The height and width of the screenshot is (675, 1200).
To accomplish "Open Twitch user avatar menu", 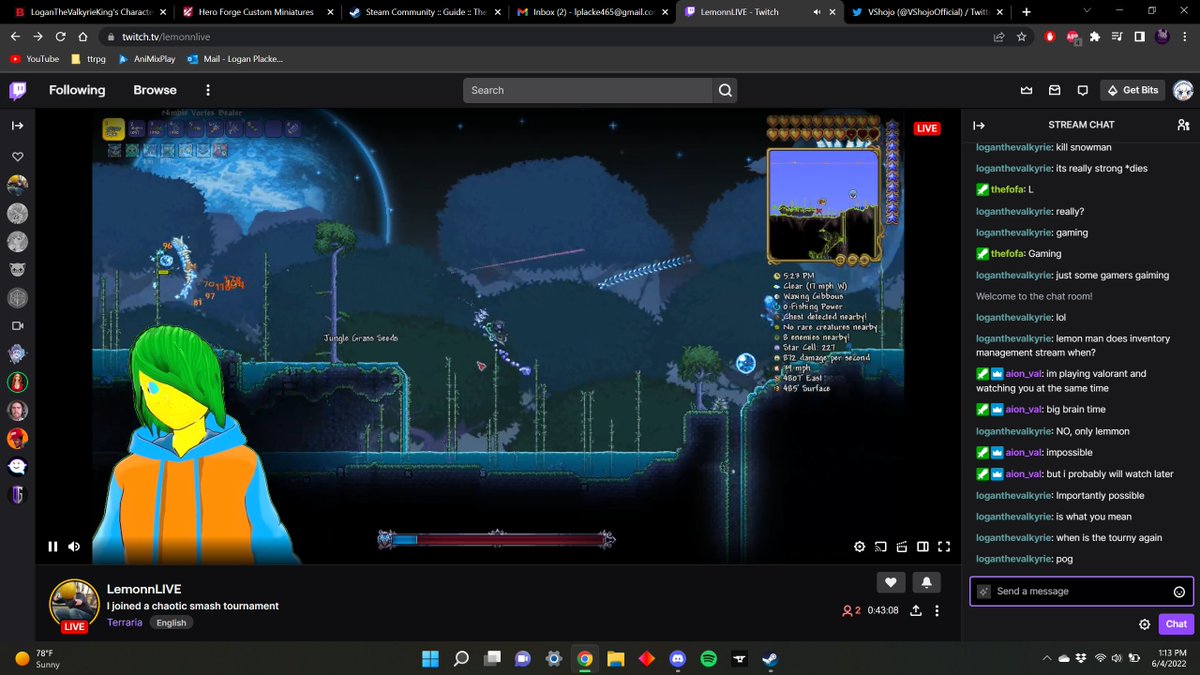I will tap(1181, 90).
